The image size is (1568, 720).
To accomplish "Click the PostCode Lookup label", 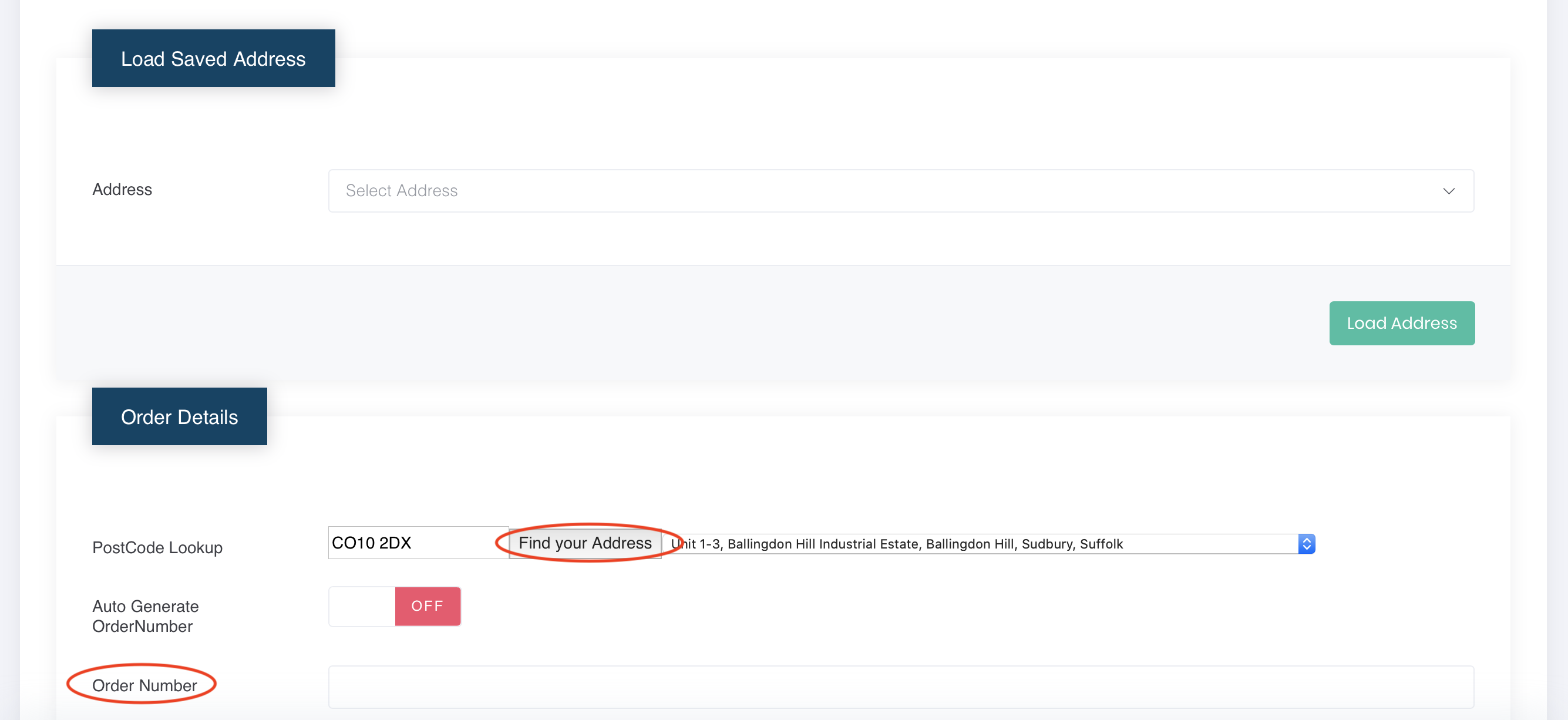I will point(157,548).
